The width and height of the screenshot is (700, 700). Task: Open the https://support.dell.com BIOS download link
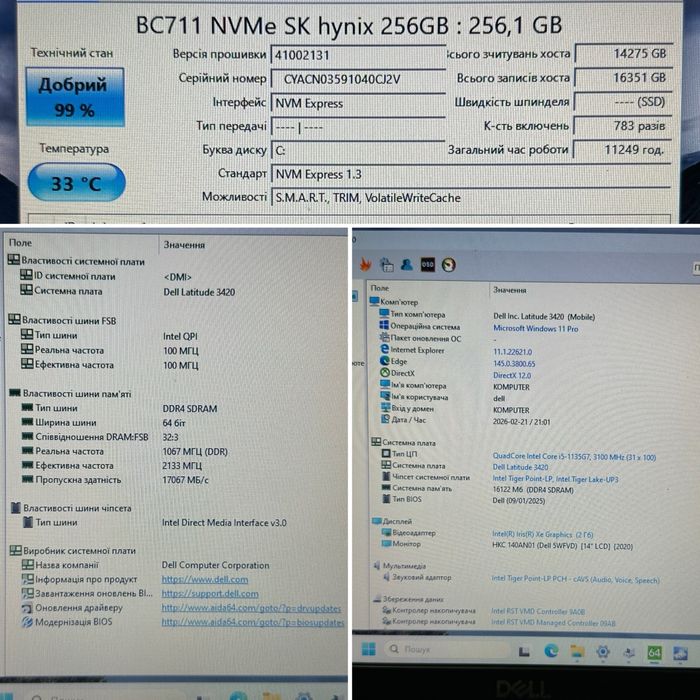click(x=210, y=594)
